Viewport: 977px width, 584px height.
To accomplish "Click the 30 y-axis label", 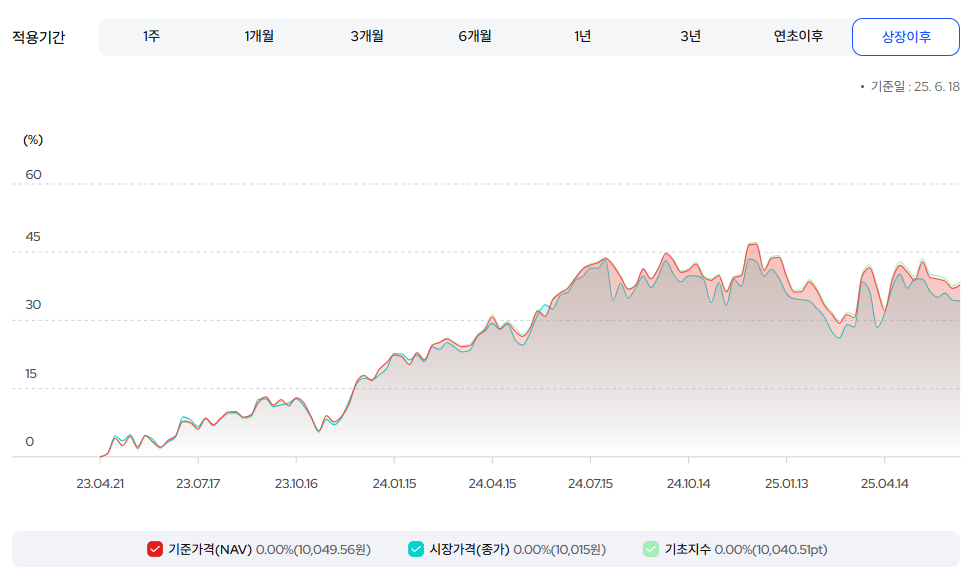I will [x=33, y=305].
